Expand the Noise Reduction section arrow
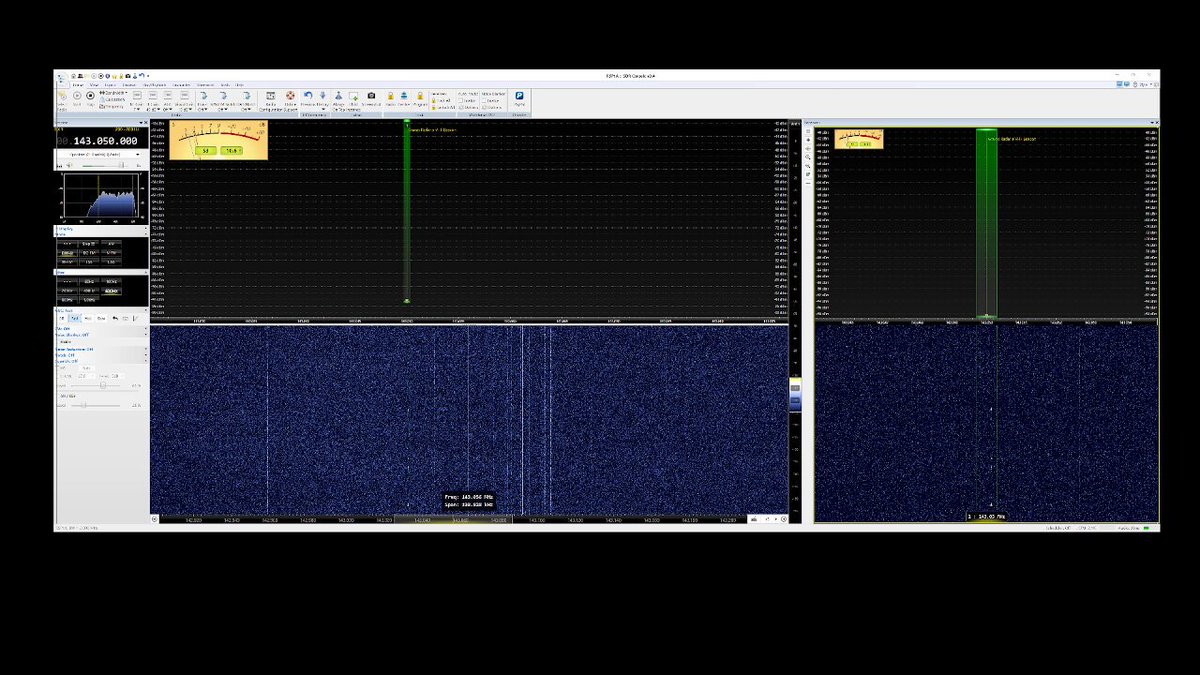 pos(146,349)
